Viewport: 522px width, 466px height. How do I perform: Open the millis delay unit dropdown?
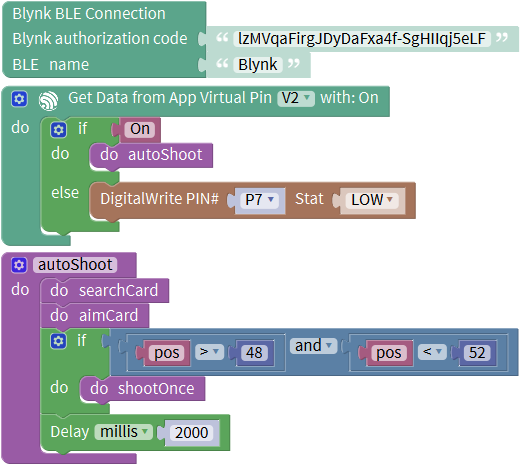123,432
